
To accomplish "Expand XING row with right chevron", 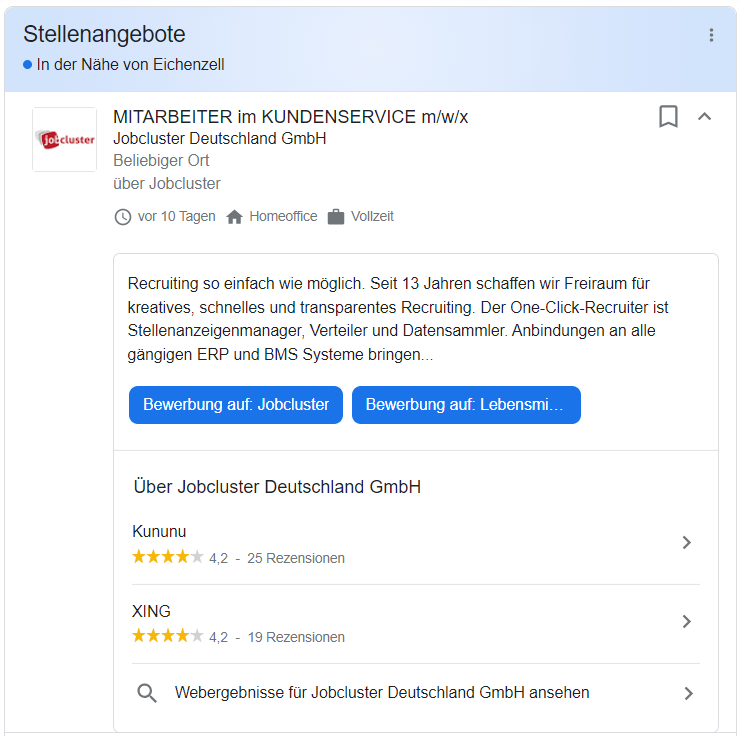I will (686, 622).
